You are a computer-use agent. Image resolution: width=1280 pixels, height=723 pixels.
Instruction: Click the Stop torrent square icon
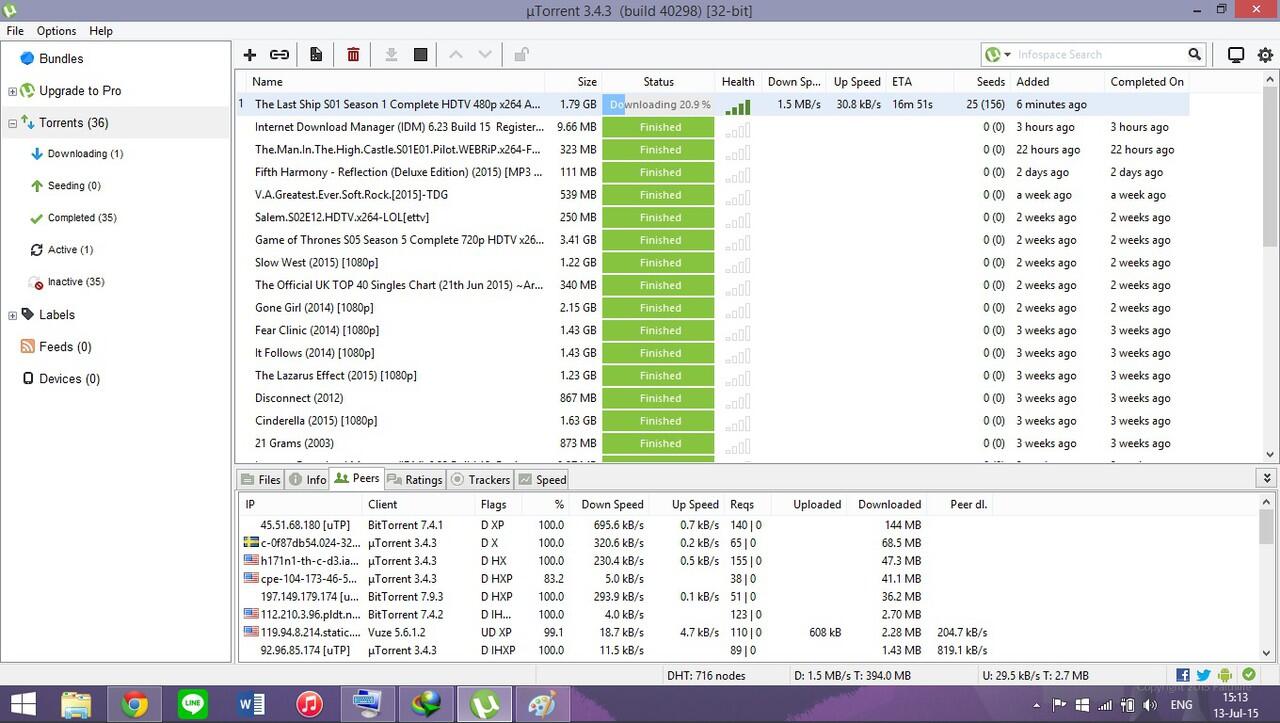[421, 55]
